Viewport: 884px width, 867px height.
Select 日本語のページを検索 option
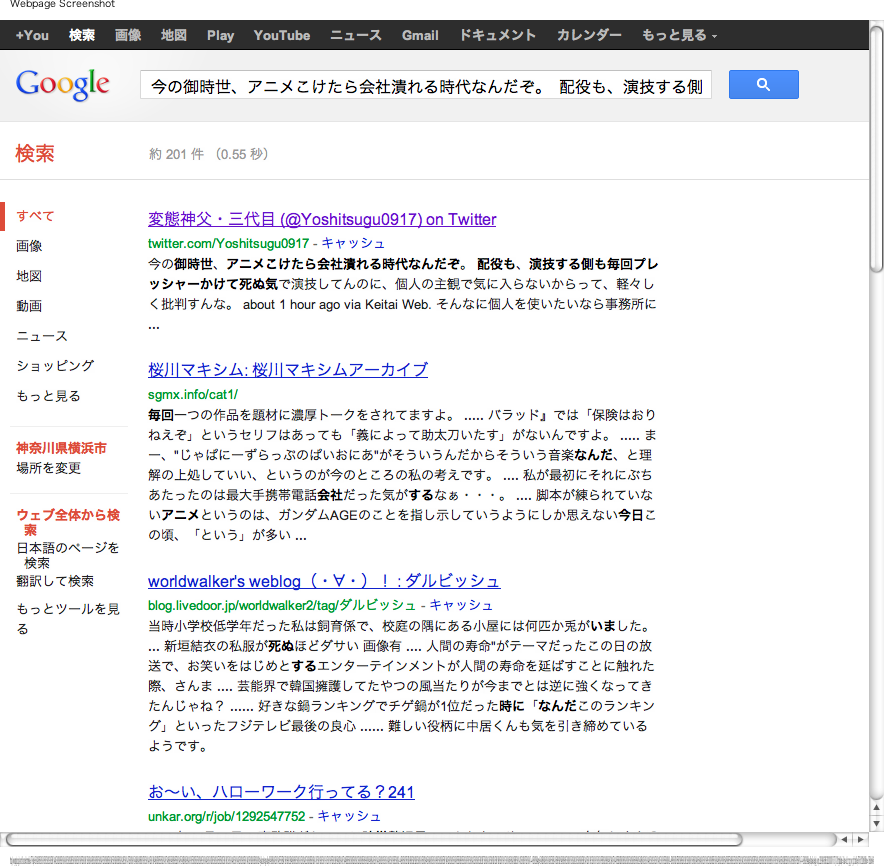[x=68, y=555]
